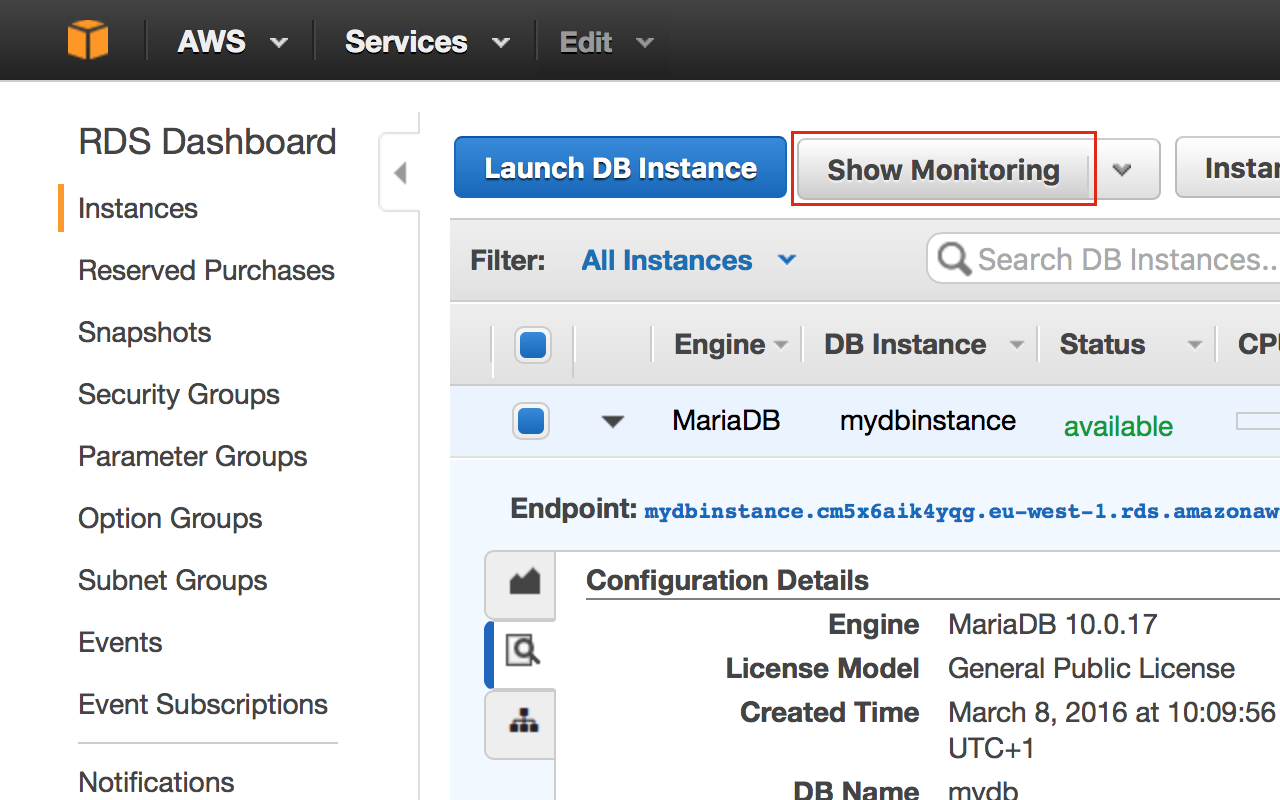Viewport: 1280px width, 800px height.
Task: Open the RDS Dashboard heading link
Action: (207, 142)
